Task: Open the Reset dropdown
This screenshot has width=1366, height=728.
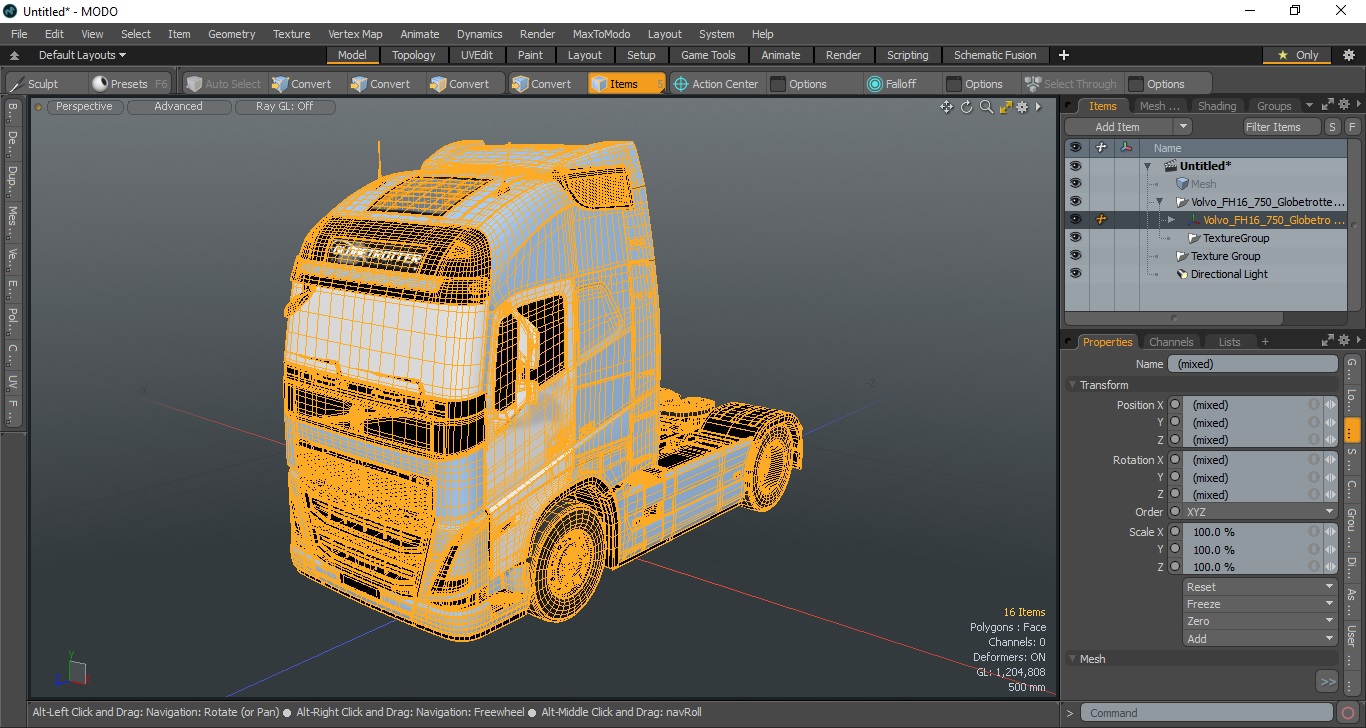Action: coord(1260,587)
